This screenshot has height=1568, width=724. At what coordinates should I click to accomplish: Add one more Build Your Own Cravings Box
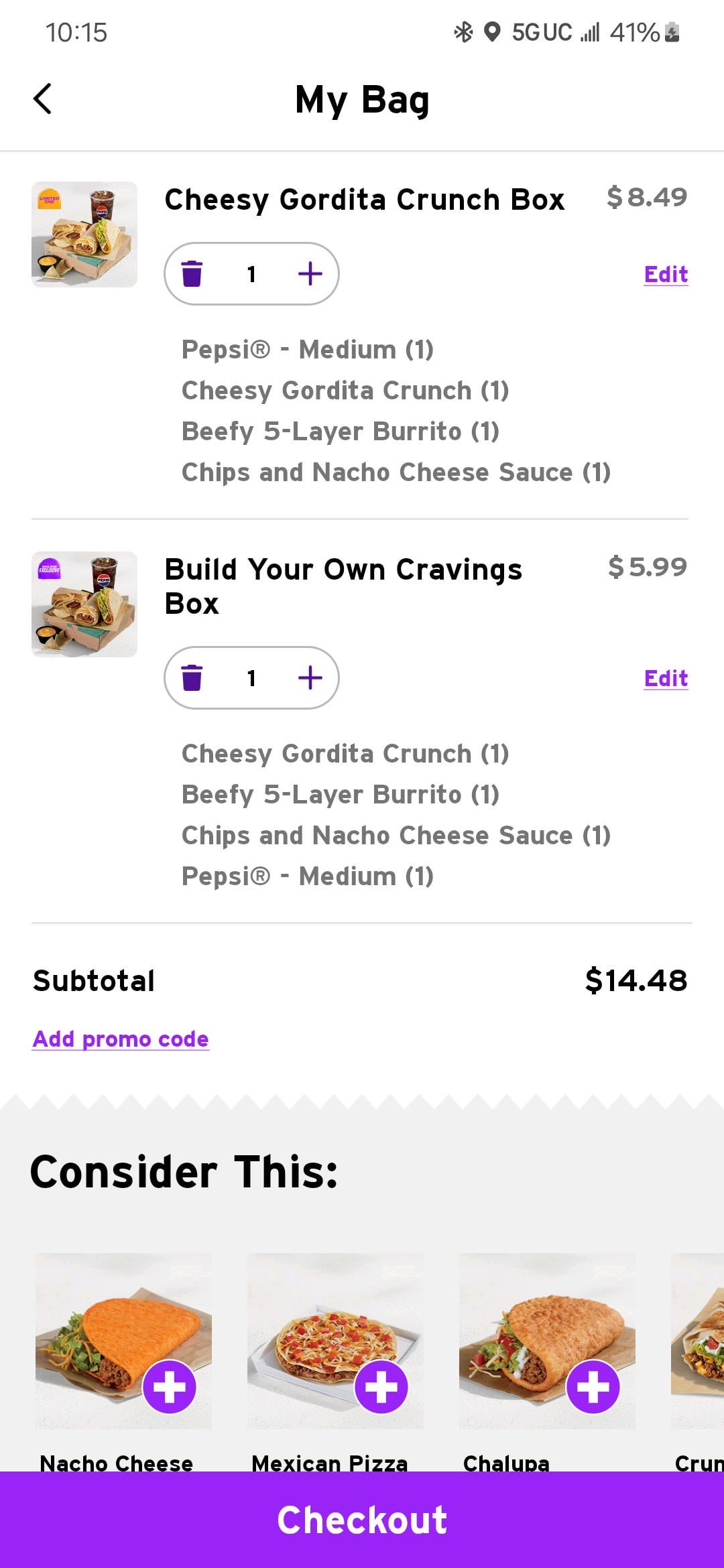(310, 677)
